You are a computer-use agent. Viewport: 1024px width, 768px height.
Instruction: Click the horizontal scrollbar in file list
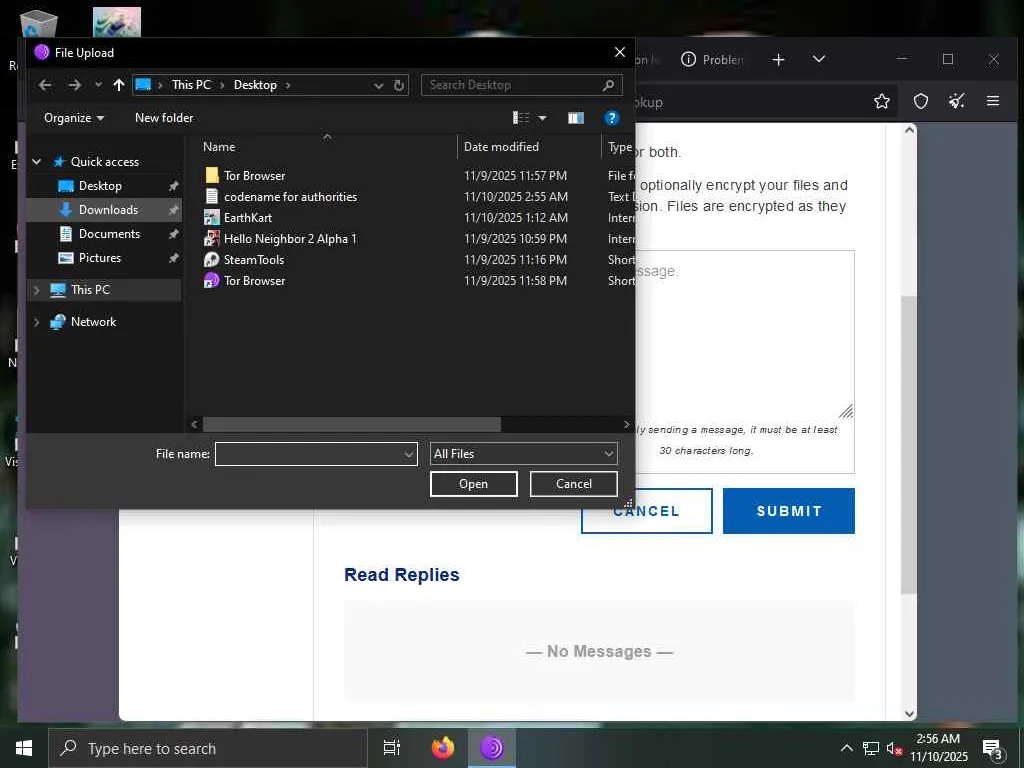(x=351, y=424)
